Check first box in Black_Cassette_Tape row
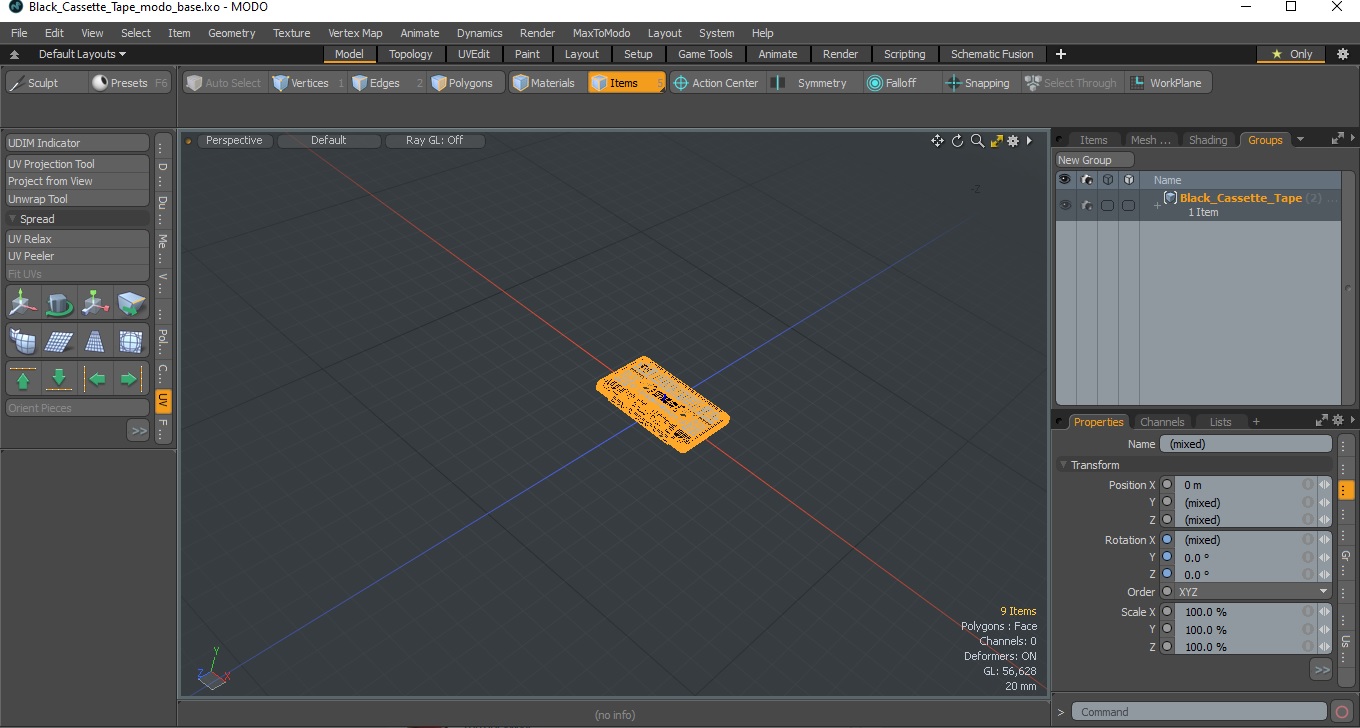Viewport: 1360px width, 728px height. [x=1107, y=205]
